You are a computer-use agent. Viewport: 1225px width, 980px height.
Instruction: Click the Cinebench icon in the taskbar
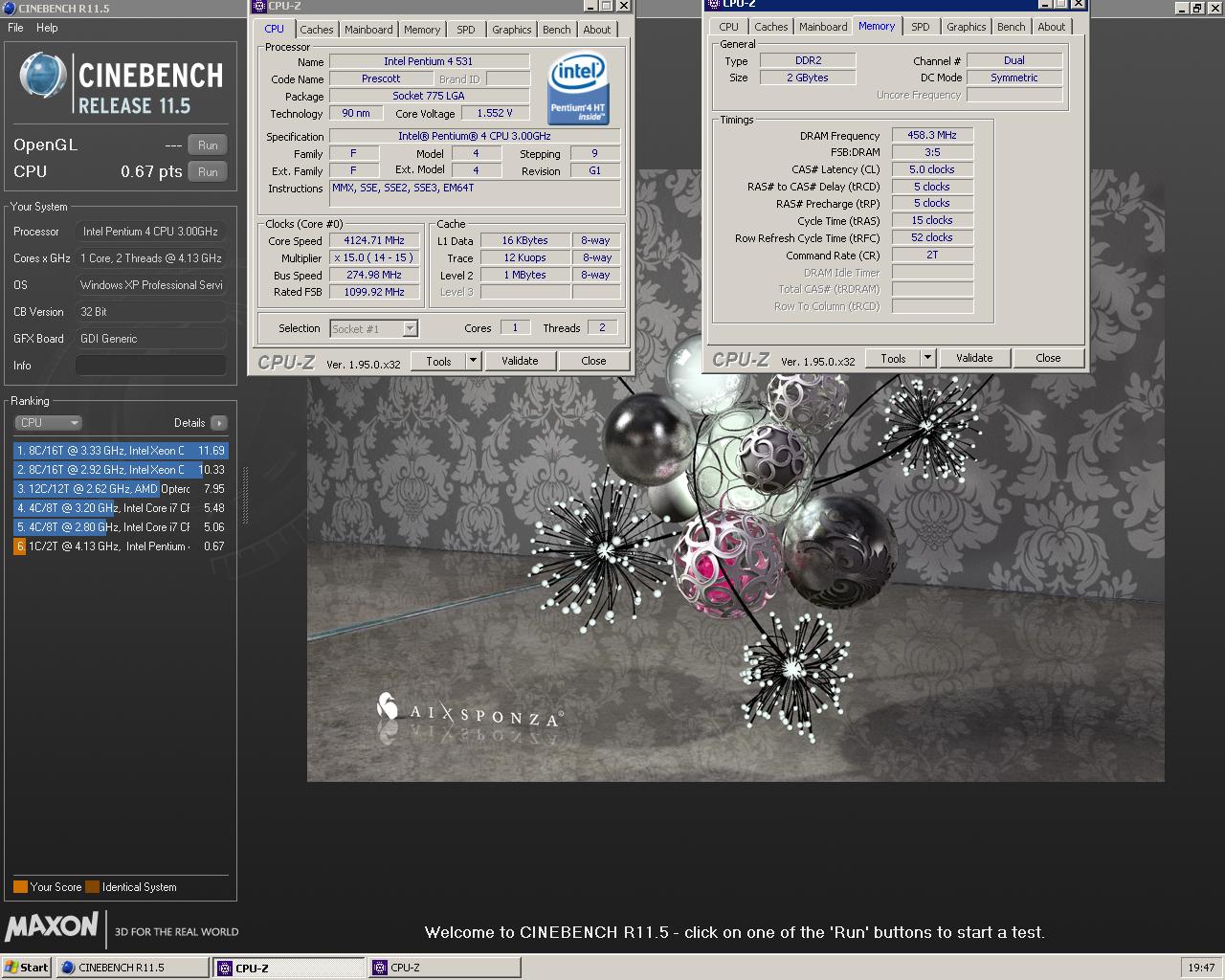pos(68,968)
